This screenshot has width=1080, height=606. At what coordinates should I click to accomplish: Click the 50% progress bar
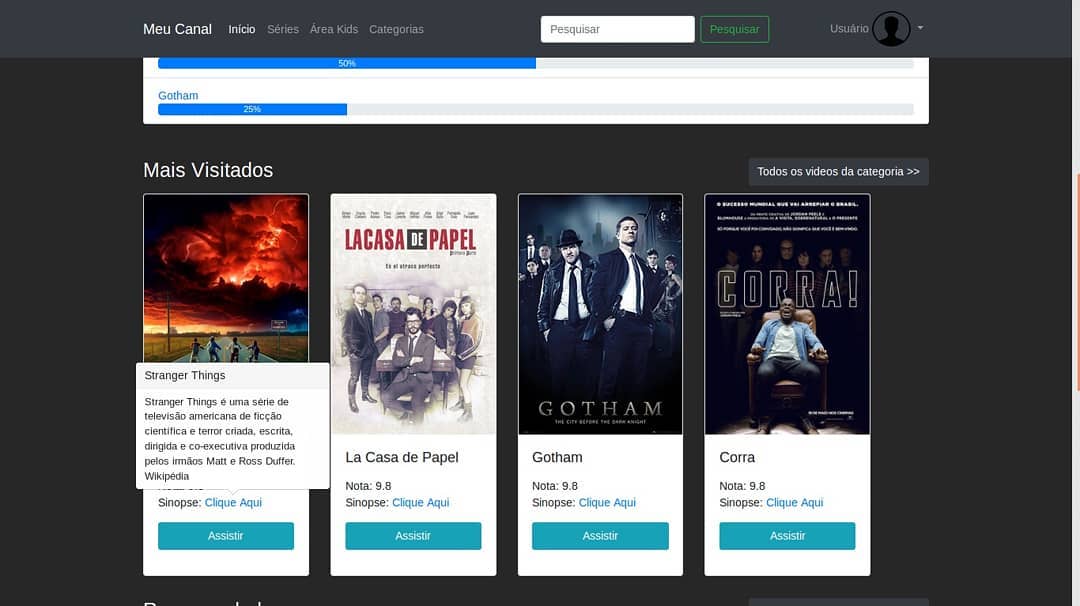click(535, 63)
